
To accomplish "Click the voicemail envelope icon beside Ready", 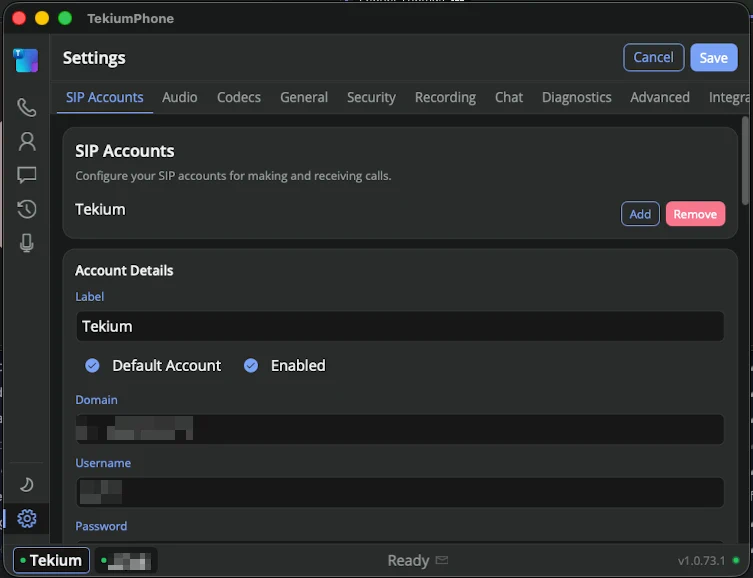I will coord(442,560).
